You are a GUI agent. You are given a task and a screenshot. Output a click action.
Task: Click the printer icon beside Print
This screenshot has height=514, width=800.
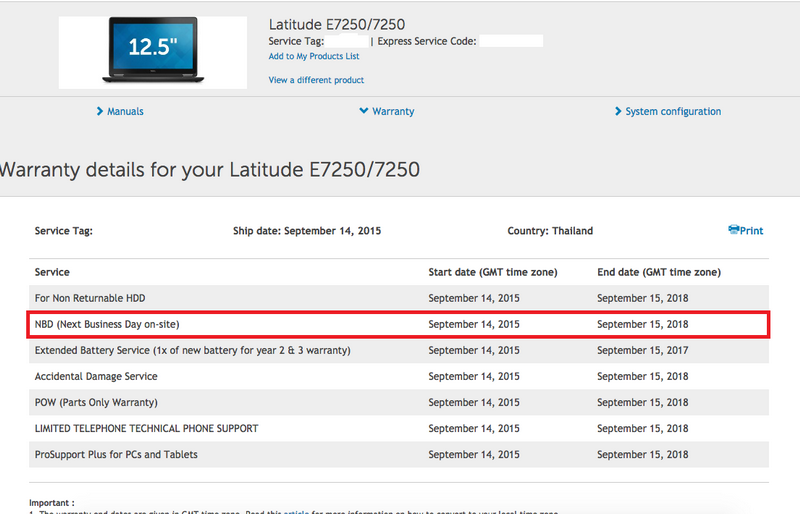click(x=734, y=230)
